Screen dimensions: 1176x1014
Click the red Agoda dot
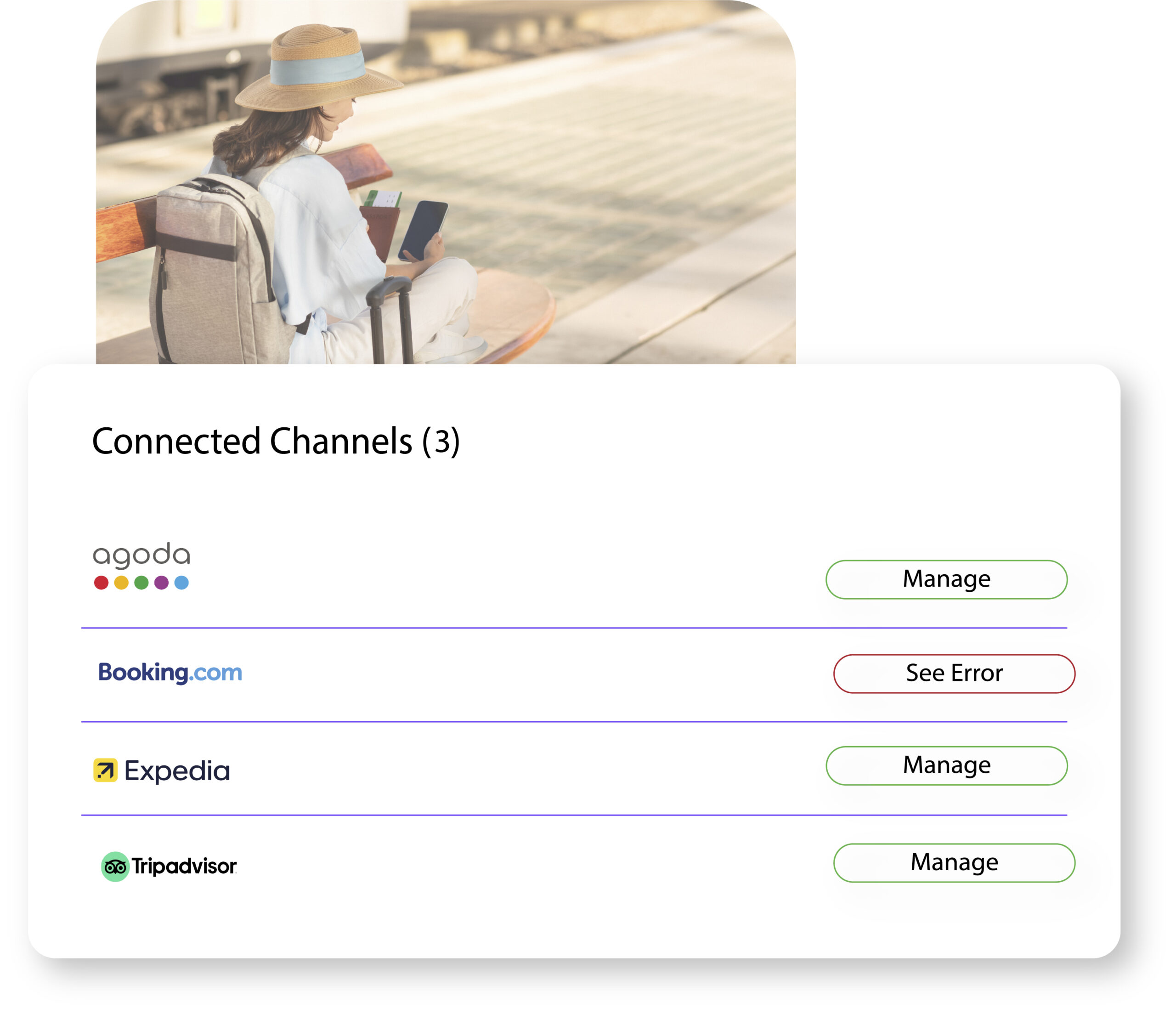pyautogui.click(x=101, y=583)
